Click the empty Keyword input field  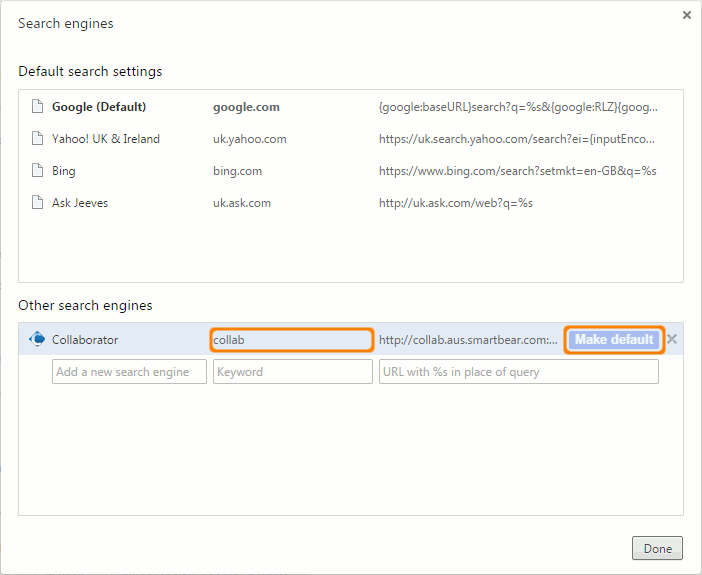pyautogui.click(x=292, y=372)
